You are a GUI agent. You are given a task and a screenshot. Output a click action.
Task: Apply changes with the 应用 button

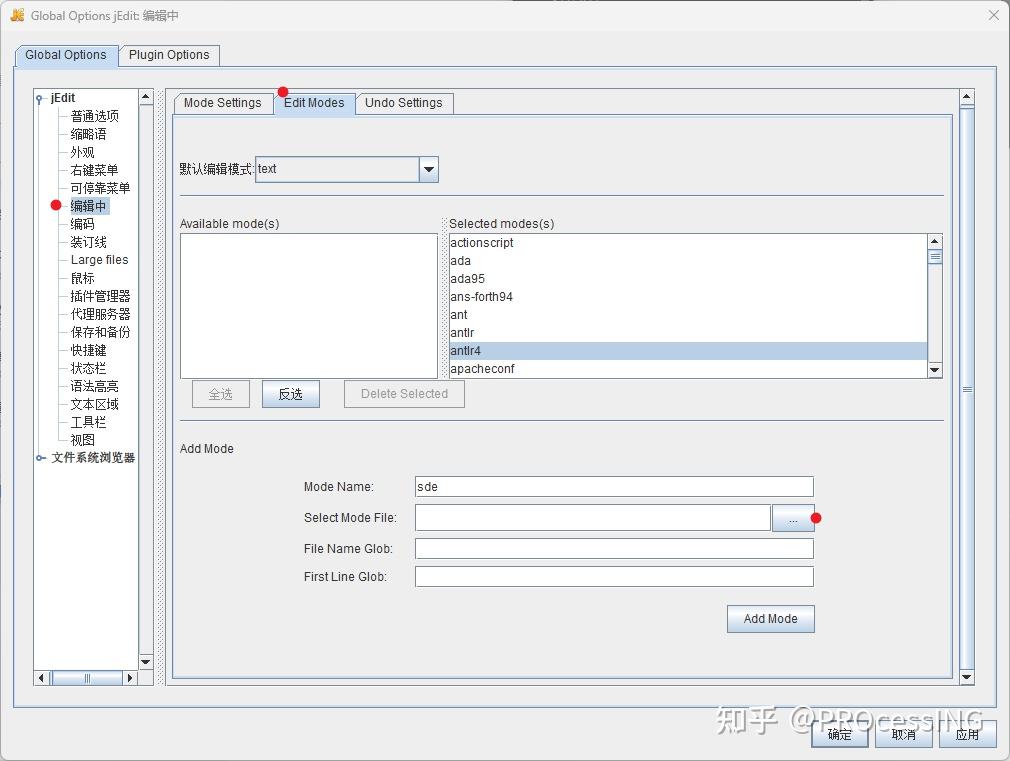click(966, 733)
